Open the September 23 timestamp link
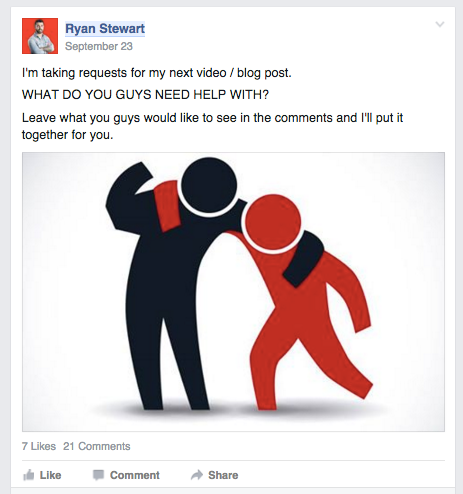Screen dimensions: 463x494 (x=99, y=46)
